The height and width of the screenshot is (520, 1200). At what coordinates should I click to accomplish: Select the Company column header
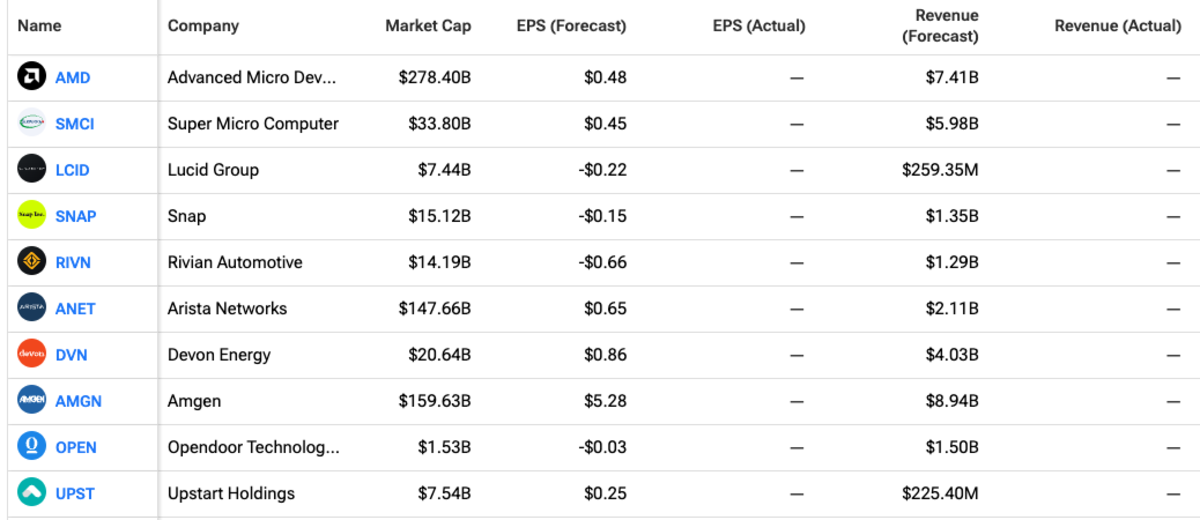(x=203, y=26)
